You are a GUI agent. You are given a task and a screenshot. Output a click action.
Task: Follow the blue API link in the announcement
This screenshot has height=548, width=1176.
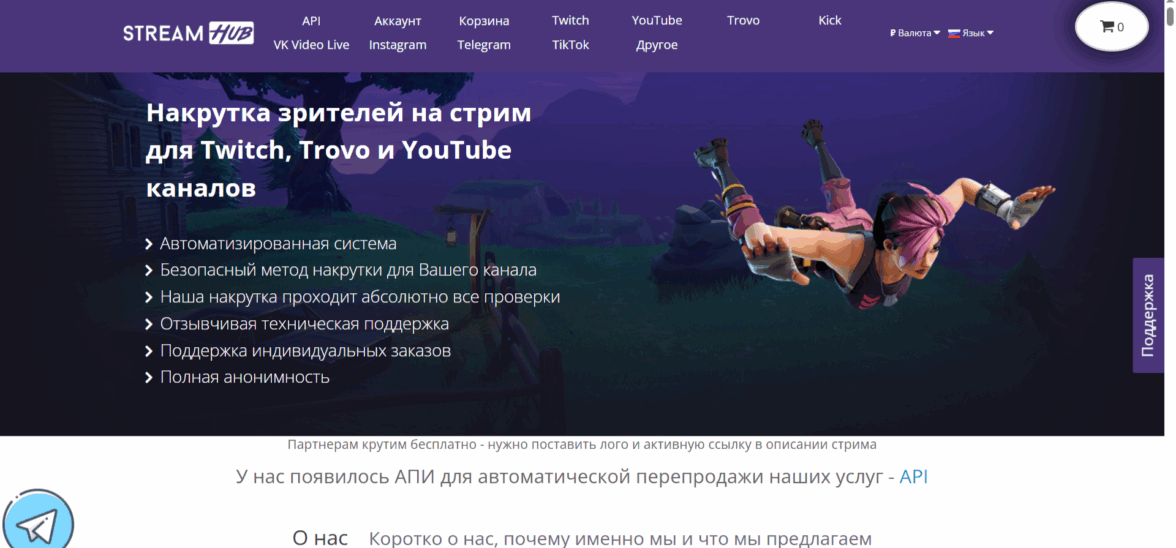914,477
